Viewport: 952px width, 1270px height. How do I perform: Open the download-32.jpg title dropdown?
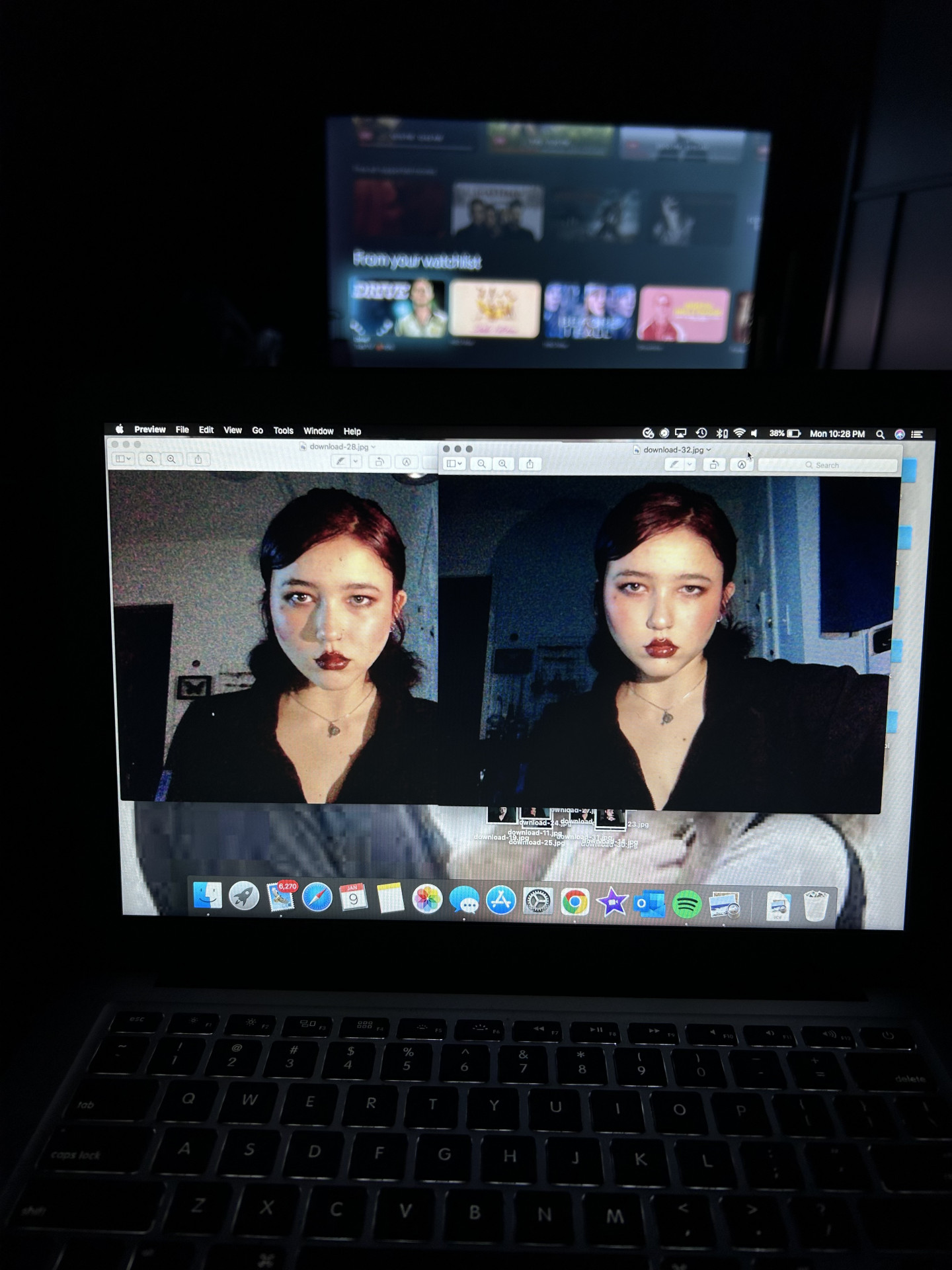click(708, 450)
